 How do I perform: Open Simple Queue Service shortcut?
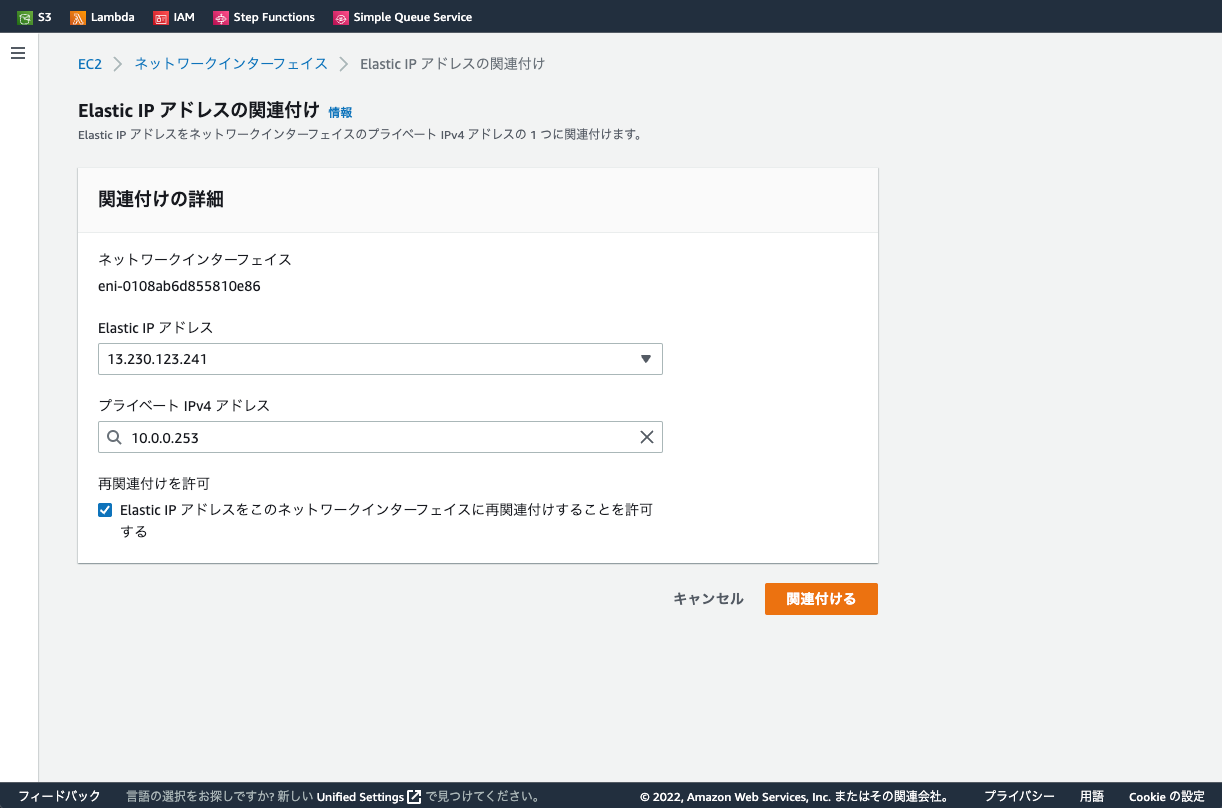(402, 16)
